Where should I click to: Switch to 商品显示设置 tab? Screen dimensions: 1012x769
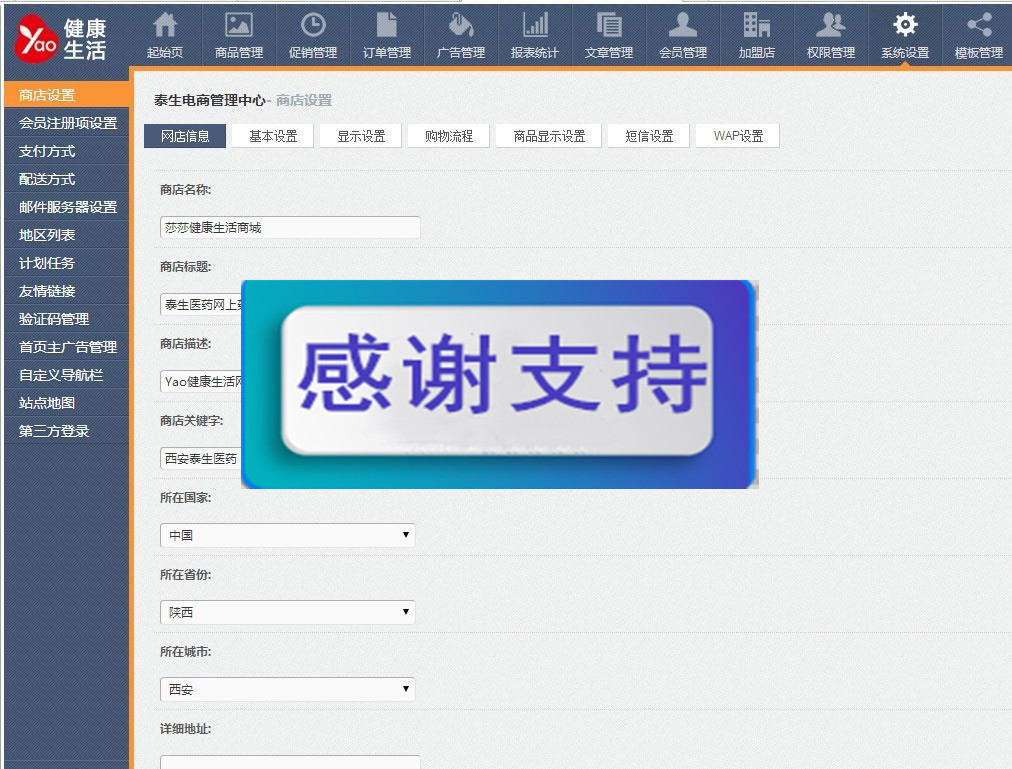tap(549, 136)
